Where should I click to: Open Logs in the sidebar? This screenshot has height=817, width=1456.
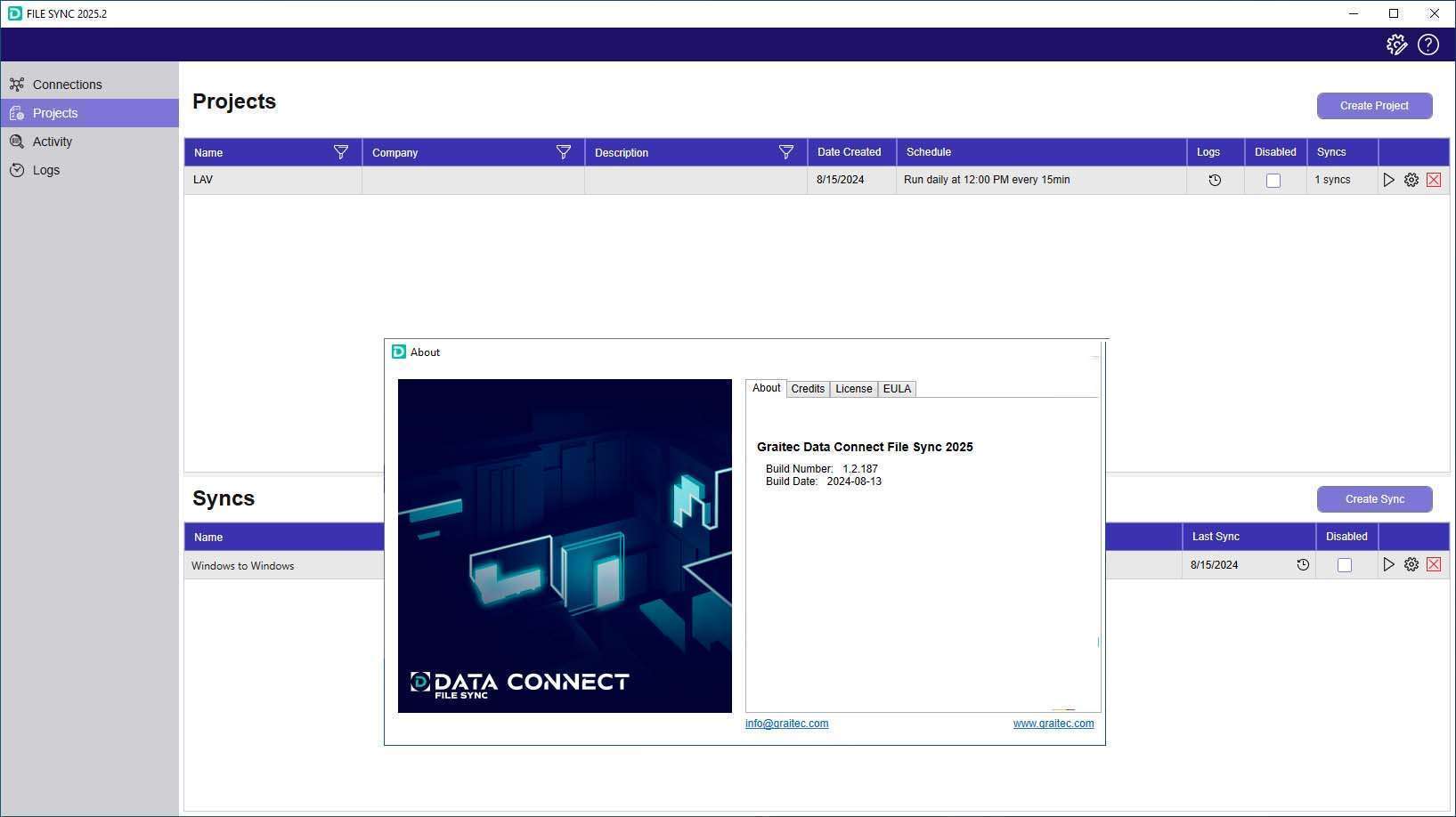[x=89, y=170]
